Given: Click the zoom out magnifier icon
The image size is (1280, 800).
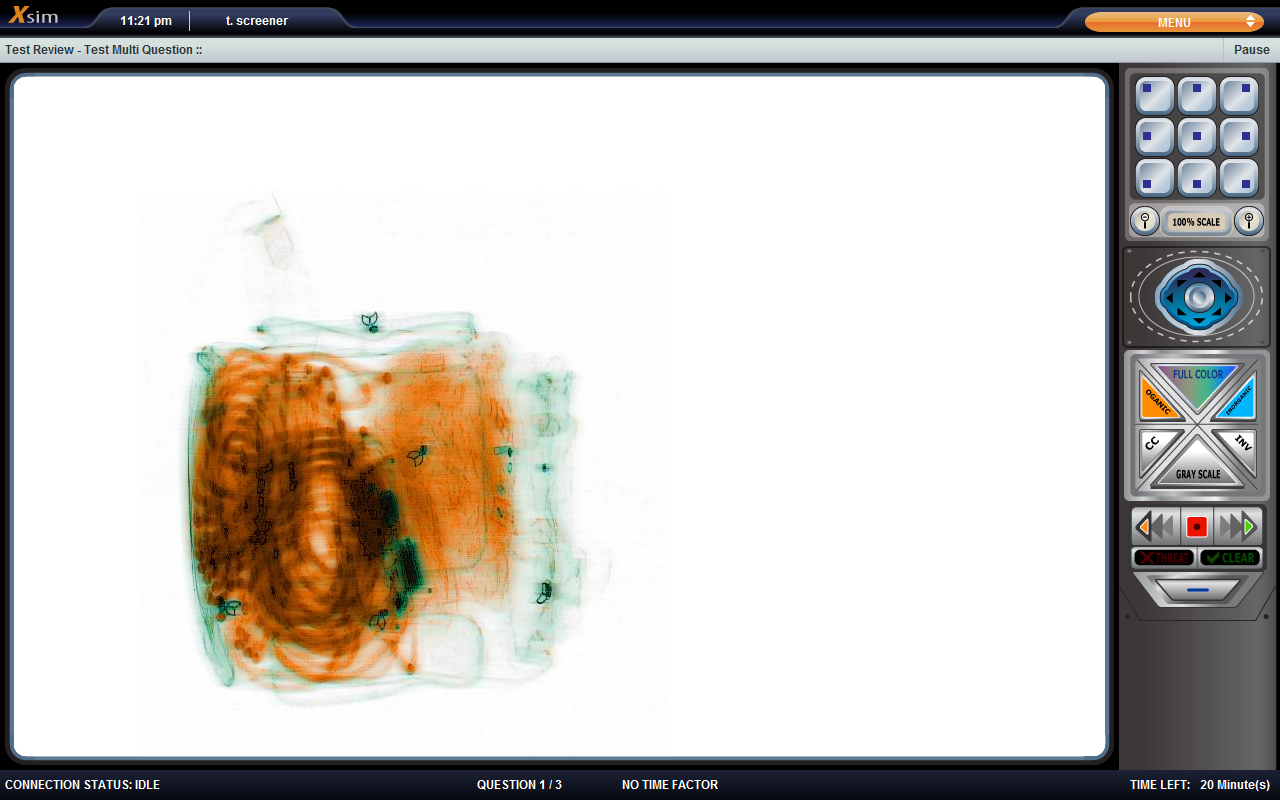Looking at the screenshot, I should point(1144,221).
